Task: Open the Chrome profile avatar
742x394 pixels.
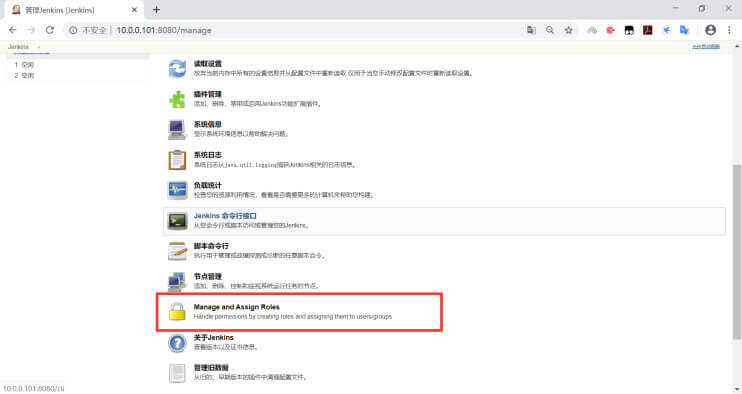Action: point(710,30)
